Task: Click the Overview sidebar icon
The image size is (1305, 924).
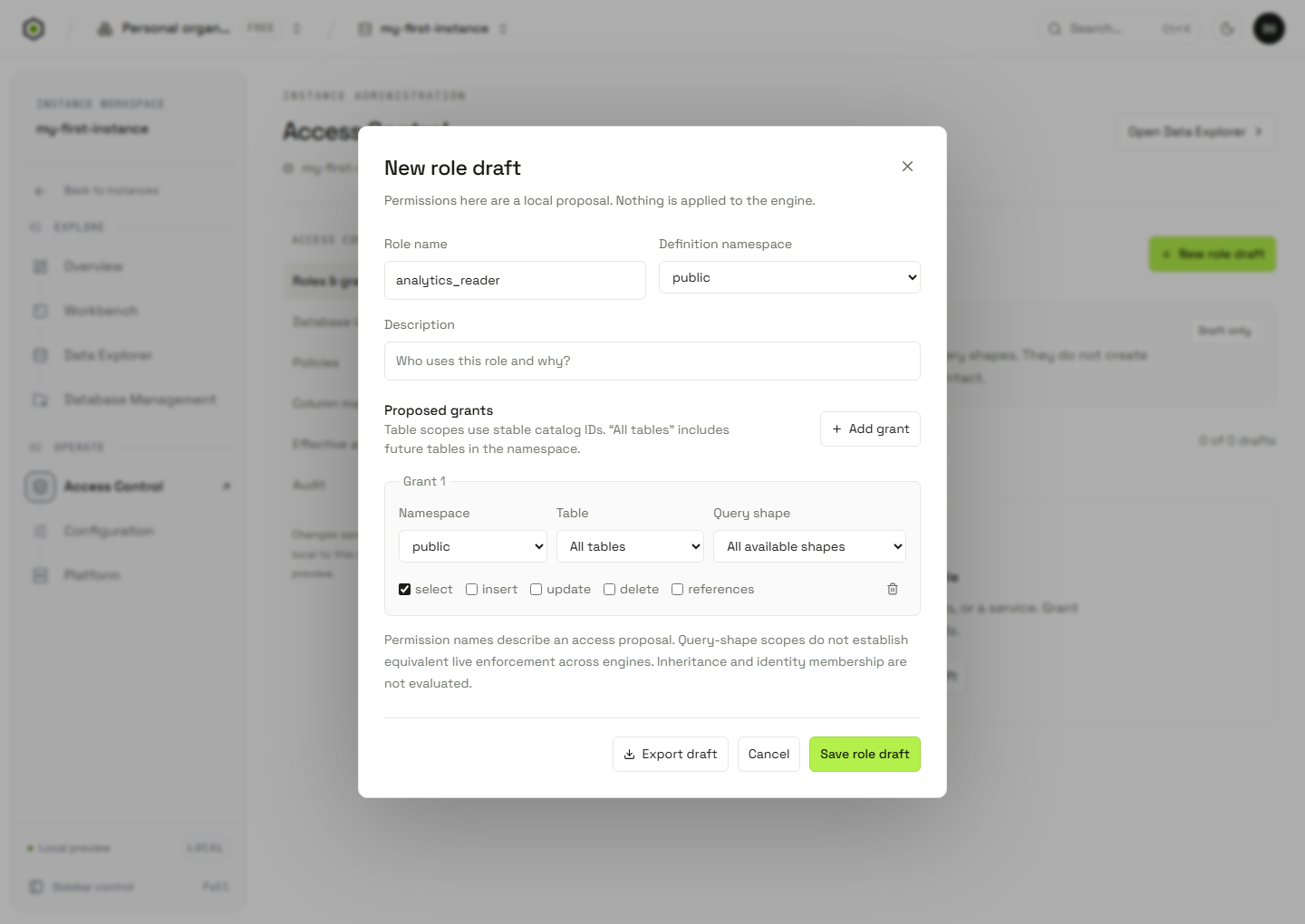Action: point(40,266)
